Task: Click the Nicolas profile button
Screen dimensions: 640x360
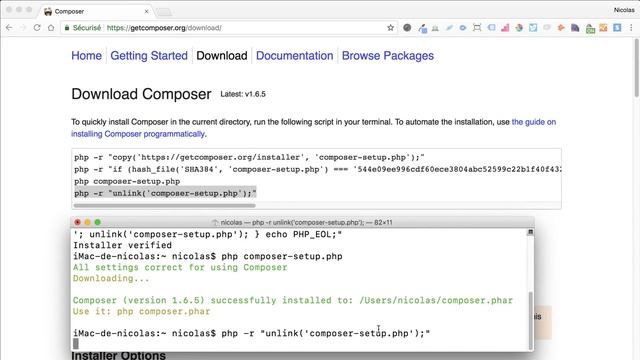Action: (624, 10)
